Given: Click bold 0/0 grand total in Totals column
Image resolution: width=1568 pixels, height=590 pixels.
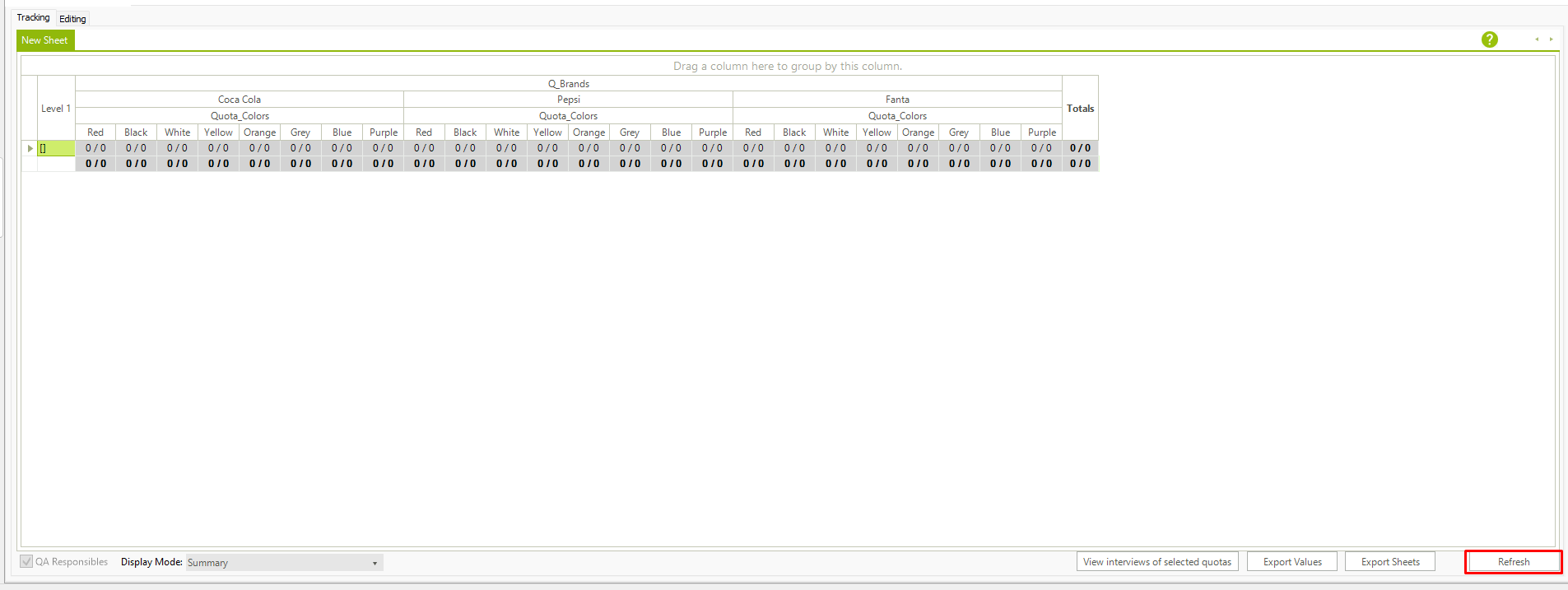Looking at the screenshot, I should [1080, 164].
